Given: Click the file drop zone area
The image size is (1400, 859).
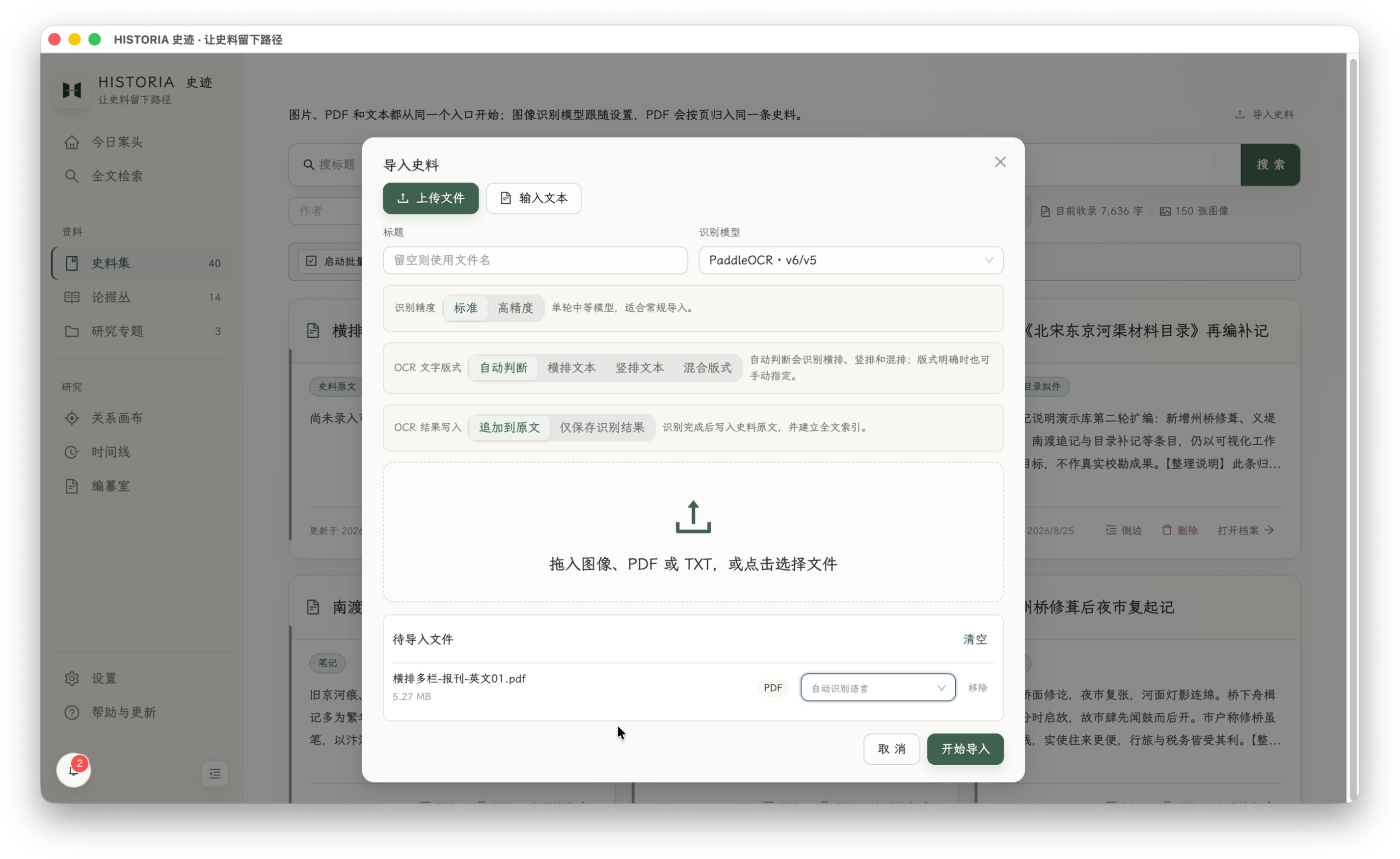Looking at the screenshot, I should coord(693,532).
